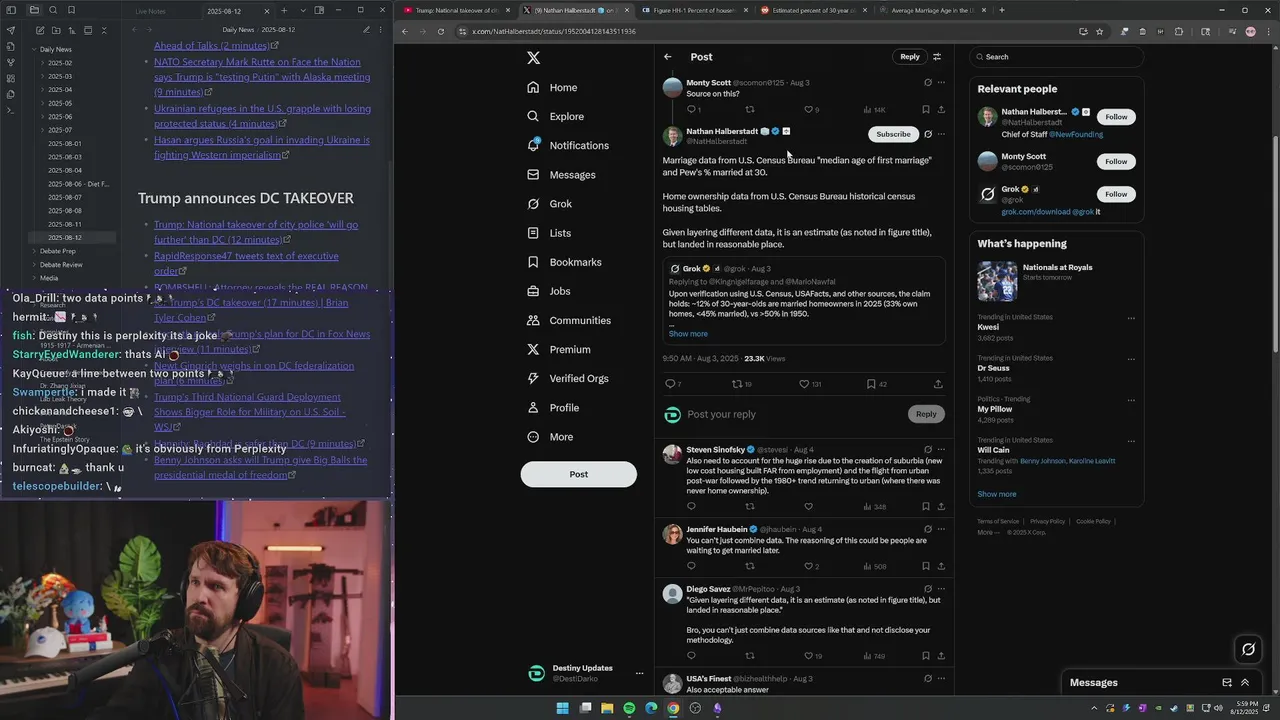The width and height of the screenshot is (1280, 720).
Task: Open more options on Nathan Halberstadt's post
Action: [x=941, y=134]
